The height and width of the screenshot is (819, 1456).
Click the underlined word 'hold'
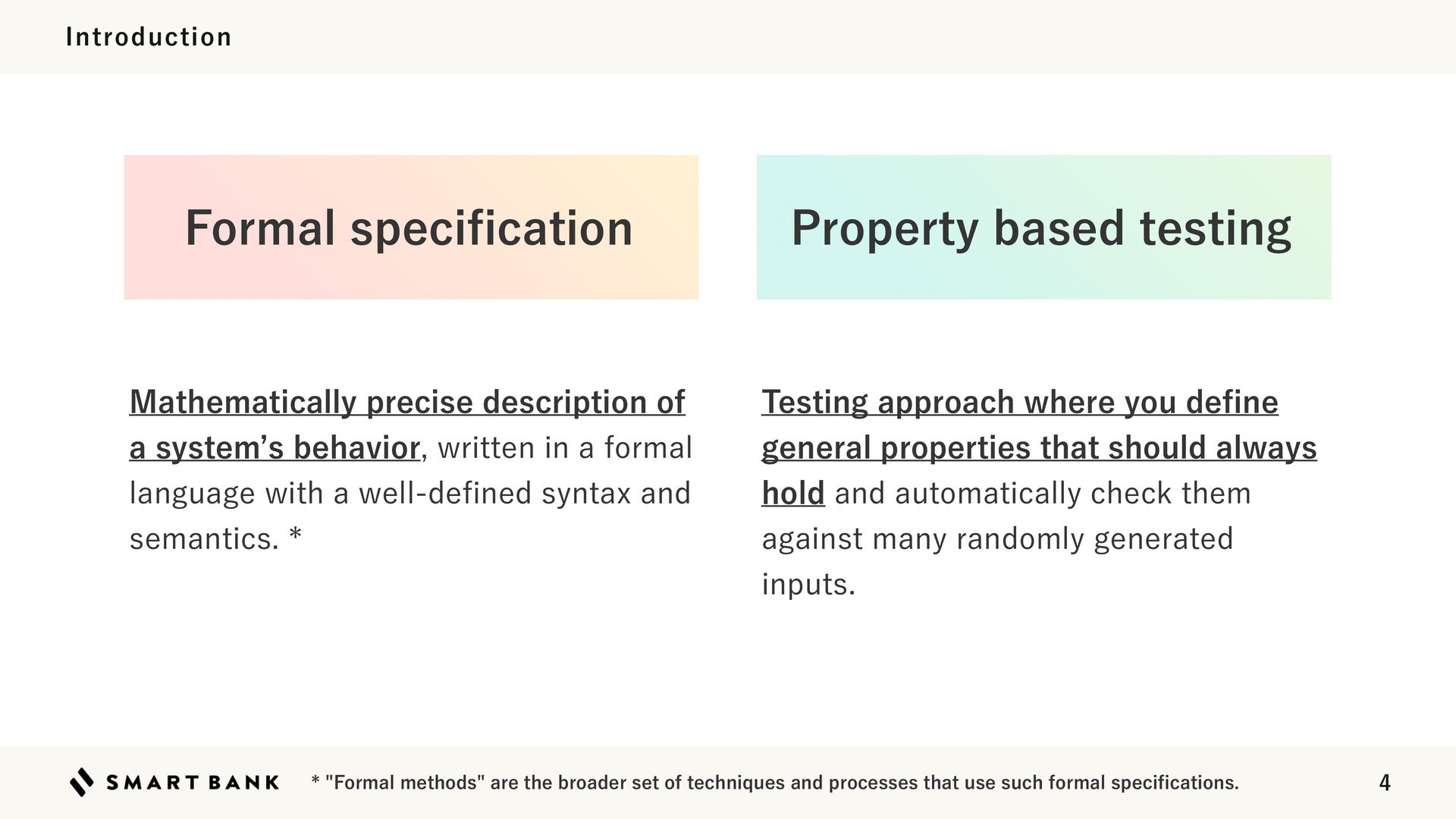[792, 494]
